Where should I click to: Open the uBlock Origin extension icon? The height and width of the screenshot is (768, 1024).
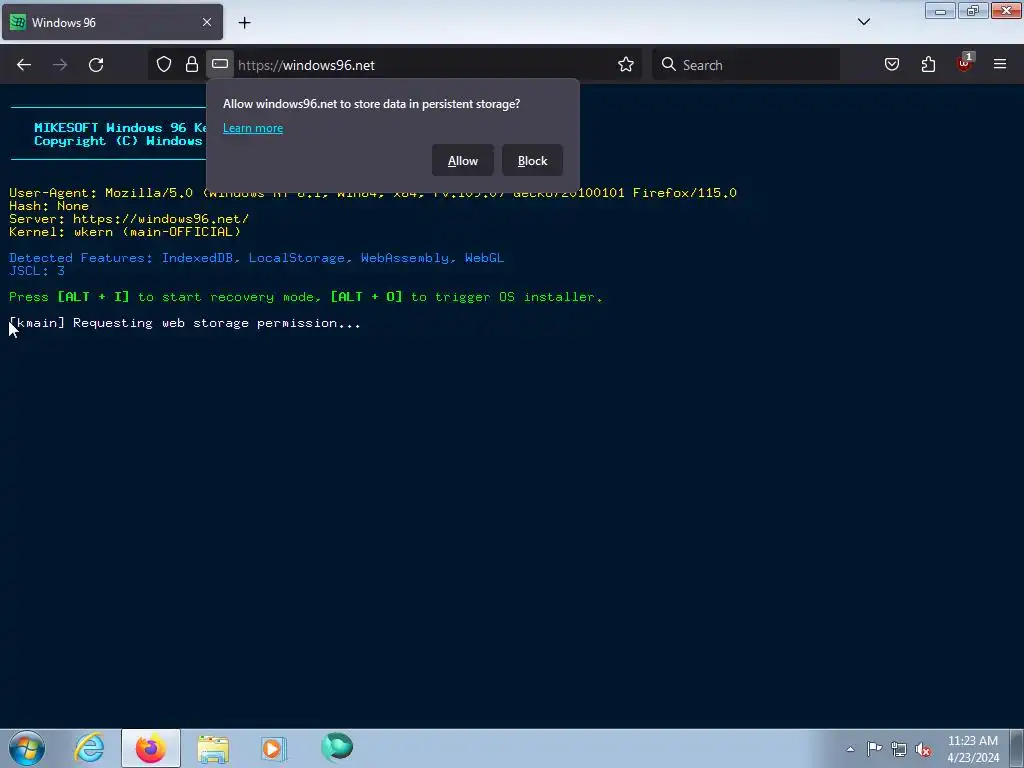coord(965,63)
